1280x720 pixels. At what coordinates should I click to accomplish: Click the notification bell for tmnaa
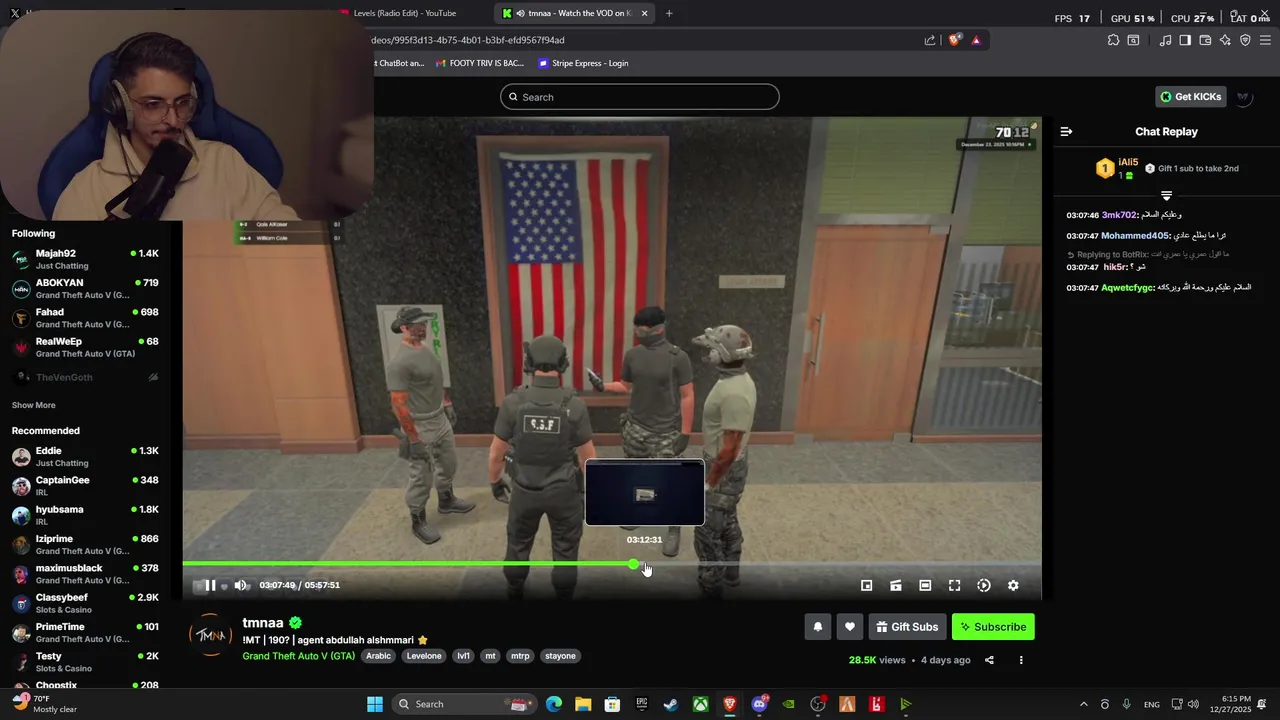pos(817,627)
